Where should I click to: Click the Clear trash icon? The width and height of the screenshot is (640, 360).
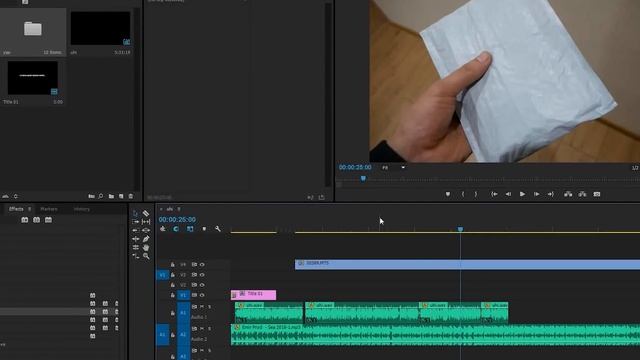(131, 196)
